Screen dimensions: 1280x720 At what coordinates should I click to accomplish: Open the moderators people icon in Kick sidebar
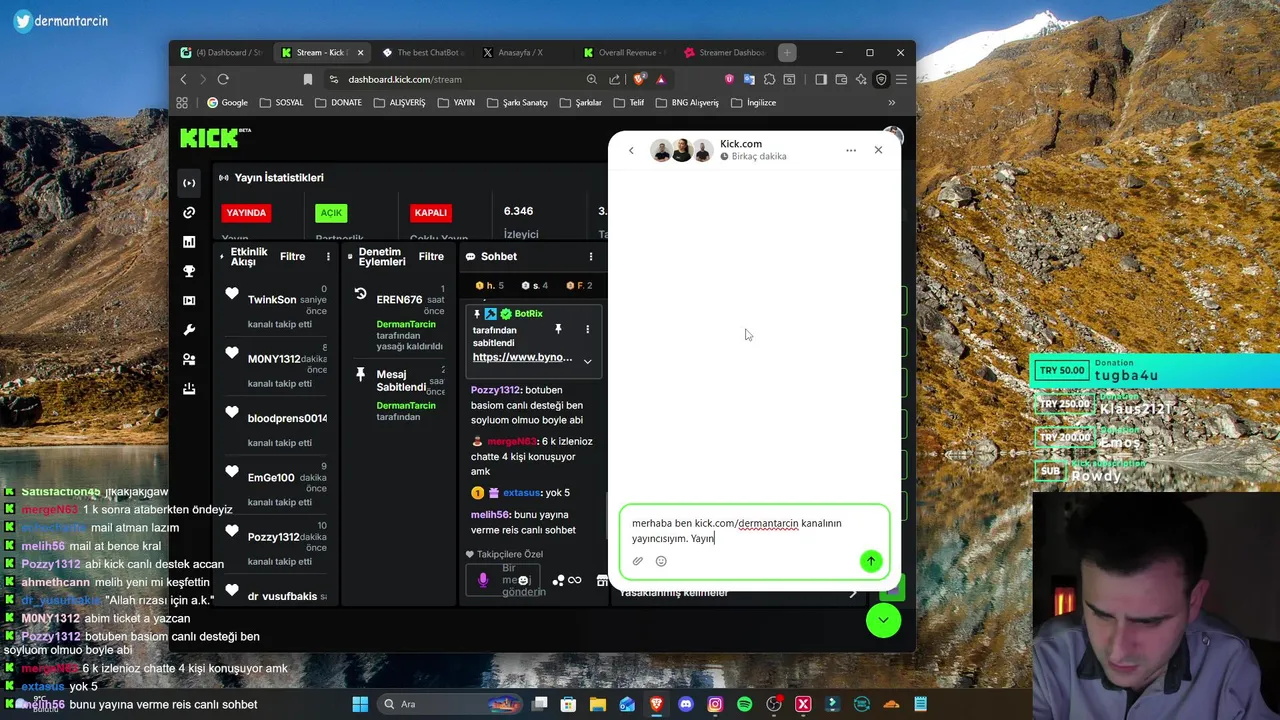(x=189, y=359)
